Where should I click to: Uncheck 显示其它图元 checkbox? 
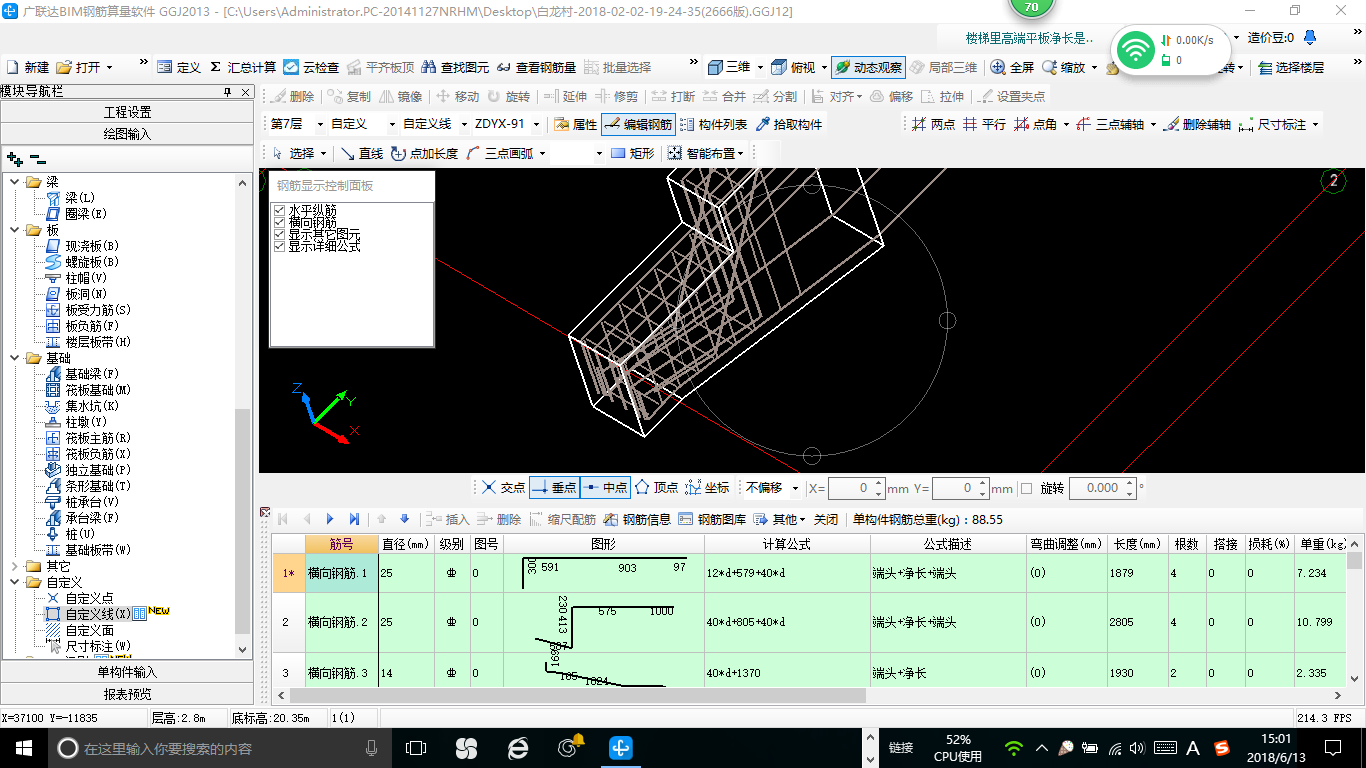(279, 234)
